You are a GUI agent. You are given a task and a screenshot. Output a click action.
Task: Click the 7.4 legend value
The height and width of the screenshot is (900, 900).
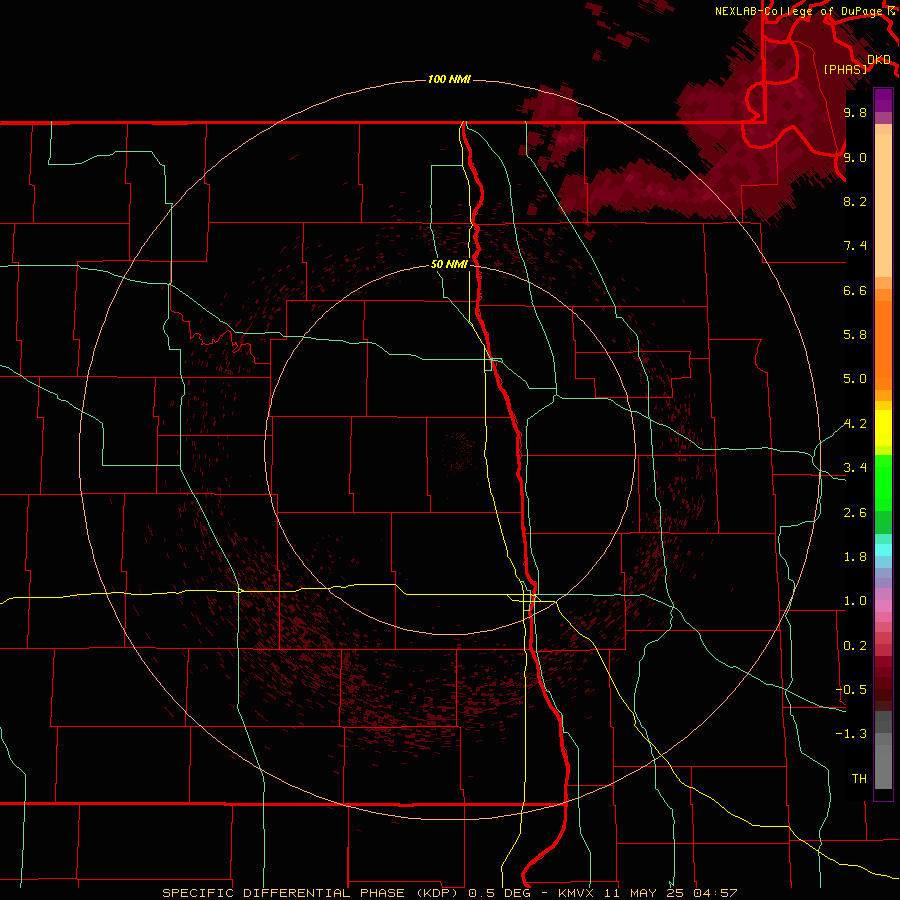click(x=855, y=246)
